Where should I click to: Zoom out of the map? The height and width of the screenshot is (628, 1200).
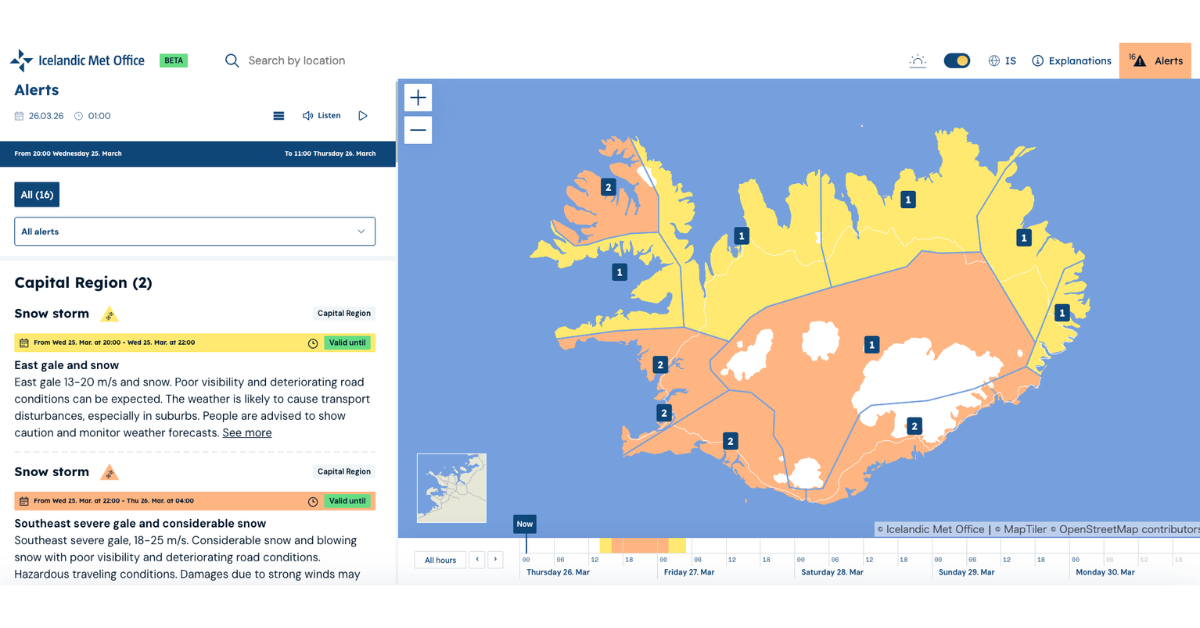[x=418, y=130]
